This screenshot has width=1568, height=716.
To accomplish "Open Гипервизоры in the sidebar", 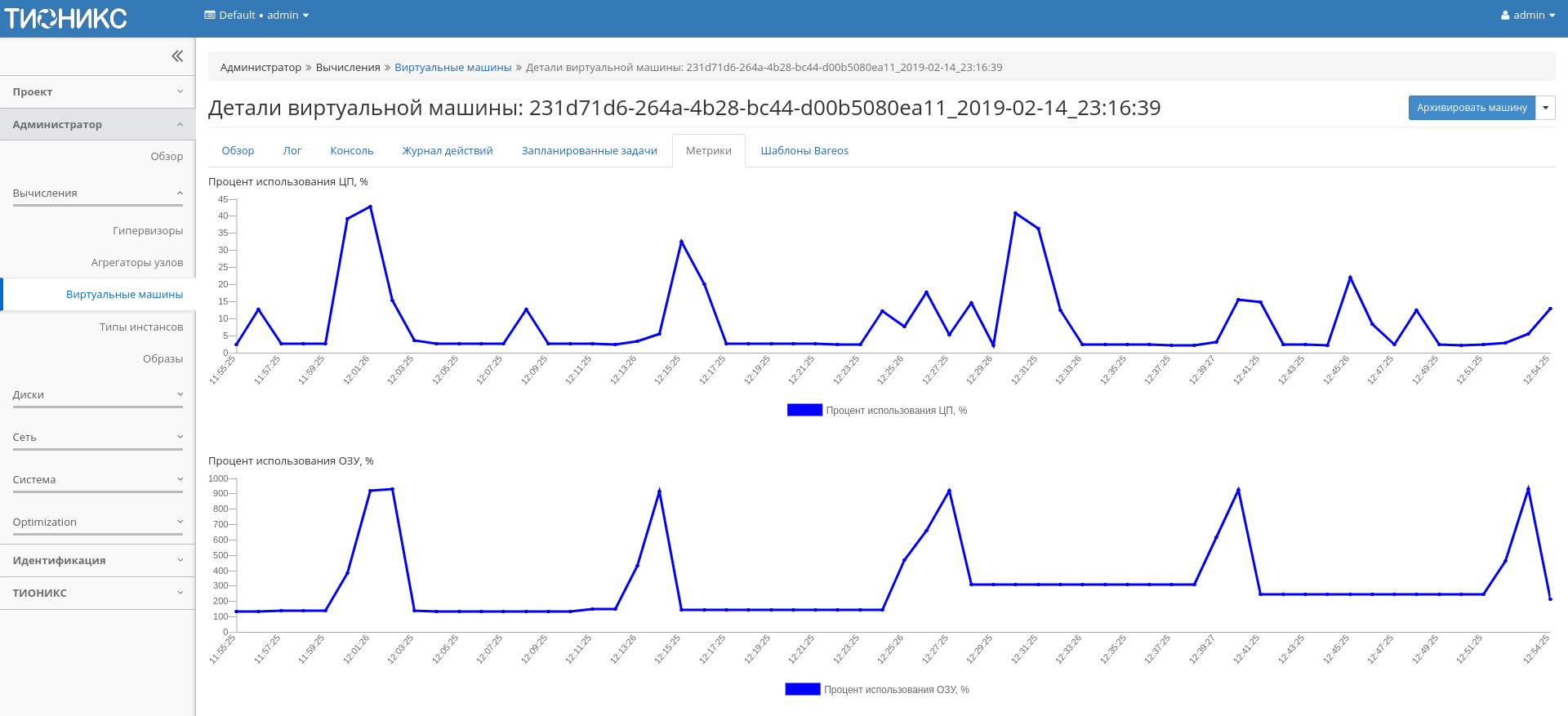I will coord(148,231).
